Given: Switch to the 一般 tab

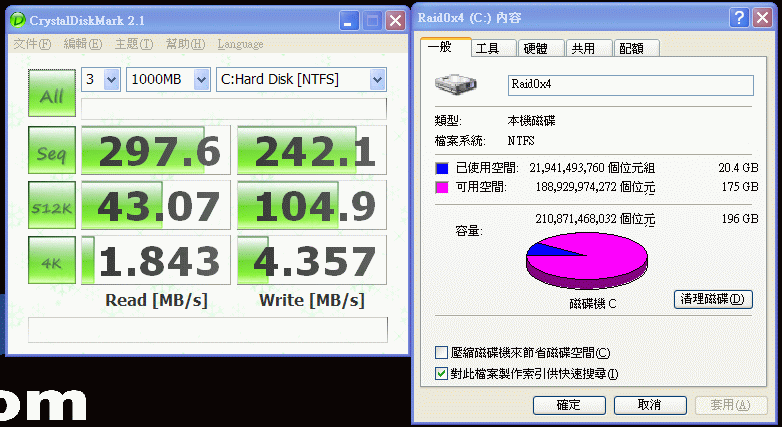Looking at the screenshot, I should 446,47.
